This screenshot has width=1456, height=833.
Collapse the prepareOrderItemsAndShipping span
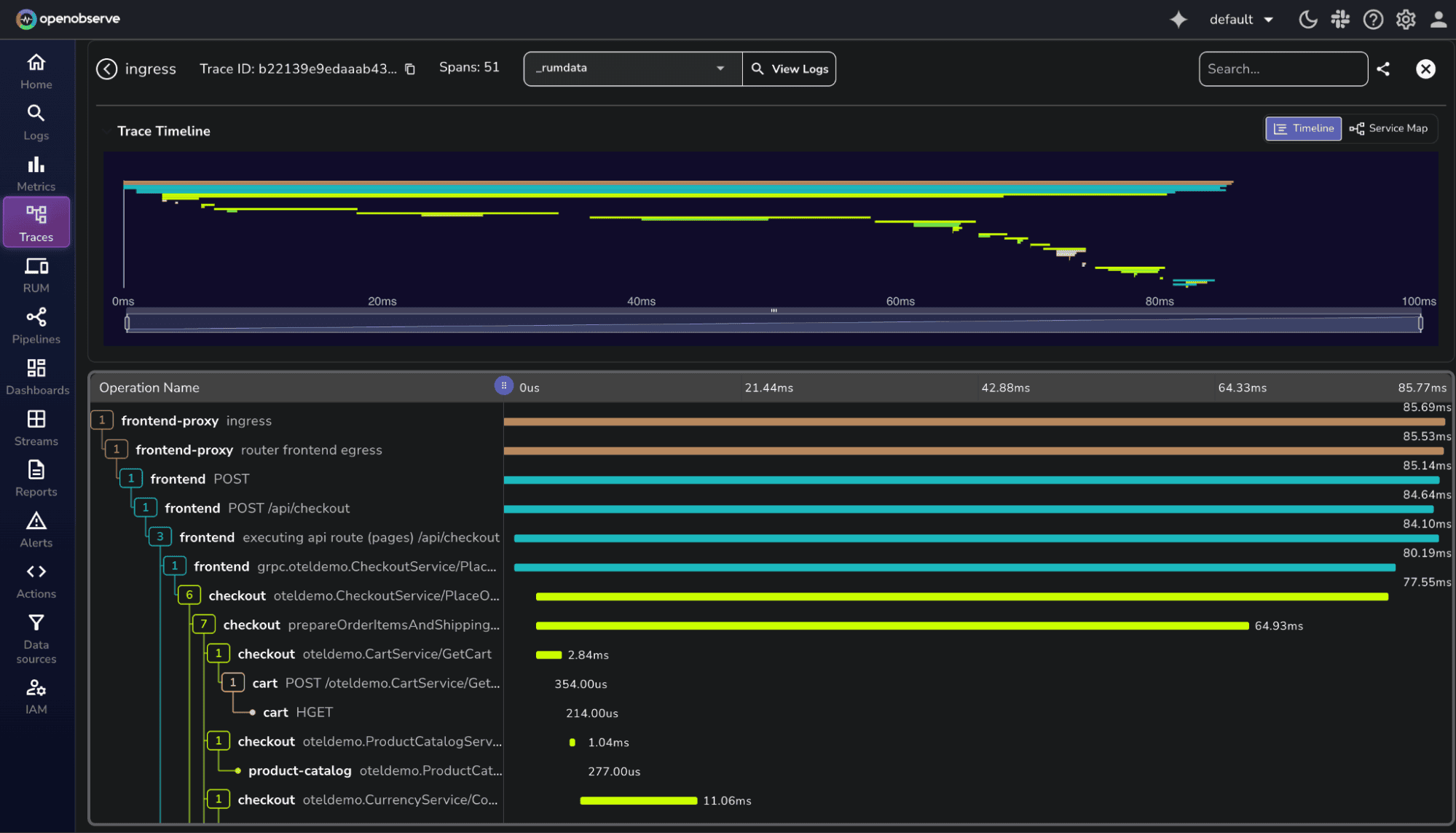pyautogui.click(x=203, y=624)
